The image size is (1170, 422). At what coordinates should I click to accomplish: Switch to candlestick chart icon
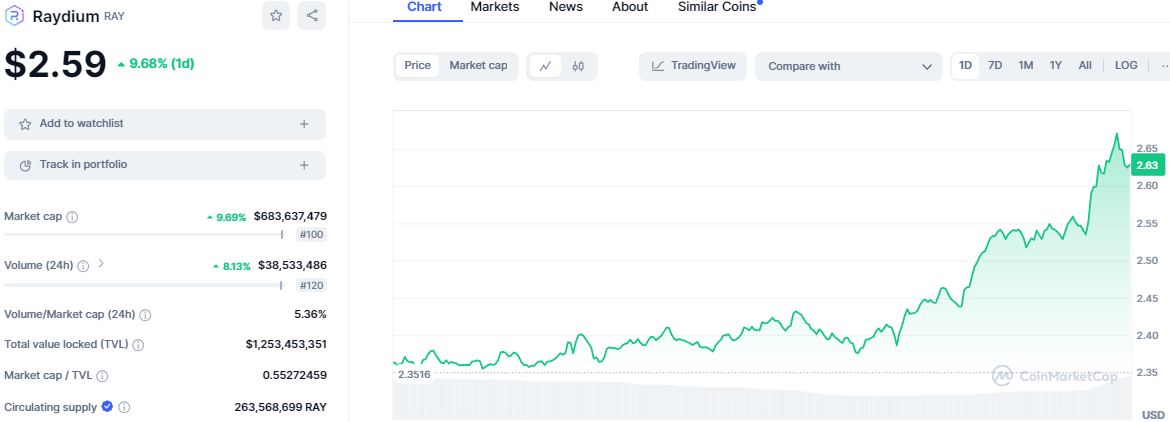[x=578, y=66]
